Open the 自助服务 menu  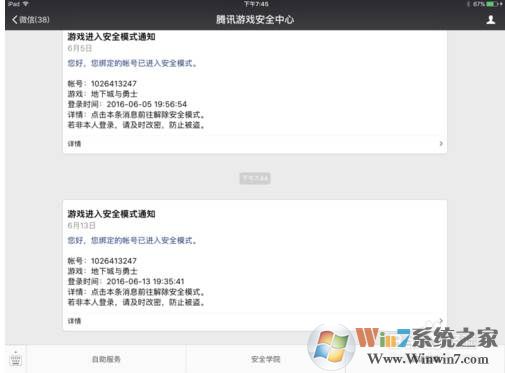[106, 359]
